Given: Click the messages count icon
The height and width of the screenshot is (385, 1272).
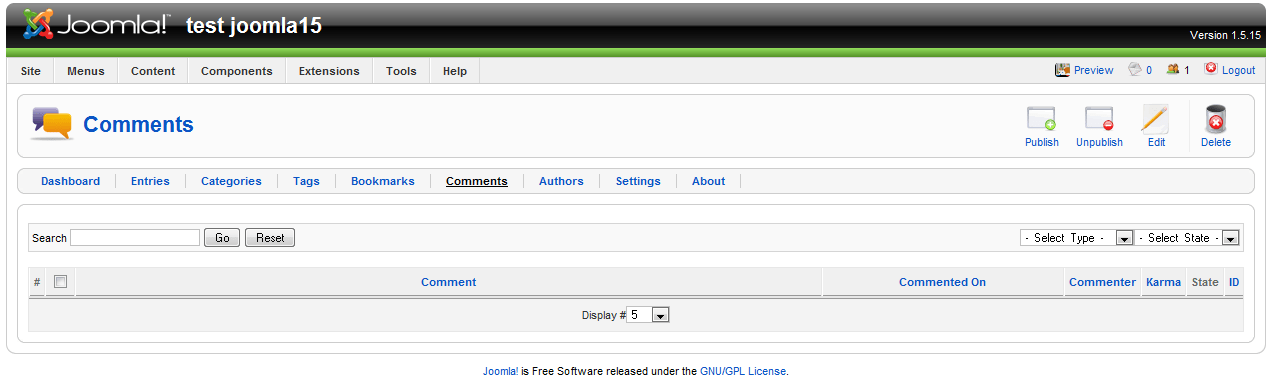Looking at the screenshot, I should (1135, 70).
